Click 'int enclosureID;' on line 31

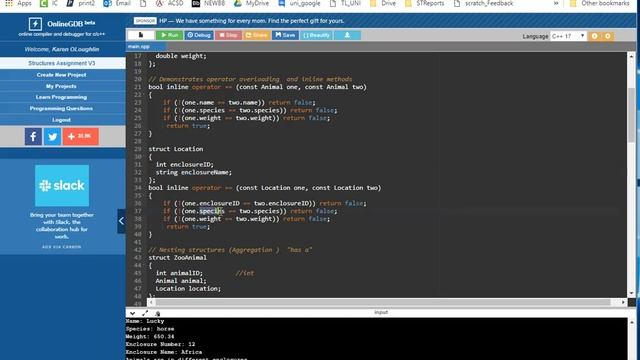[x=184, y=164]
